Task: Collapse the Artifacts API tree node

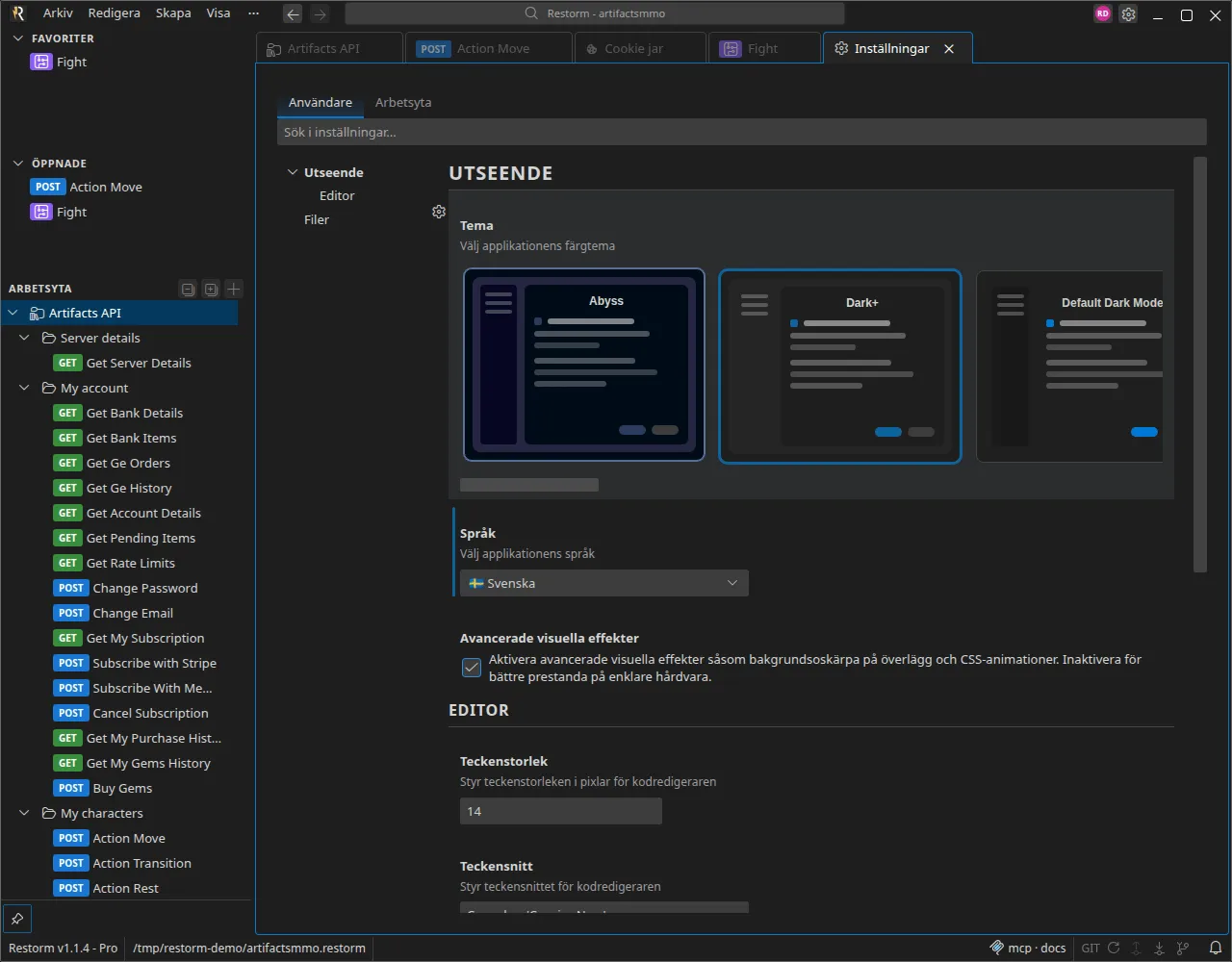Action: tap(13, 313)
